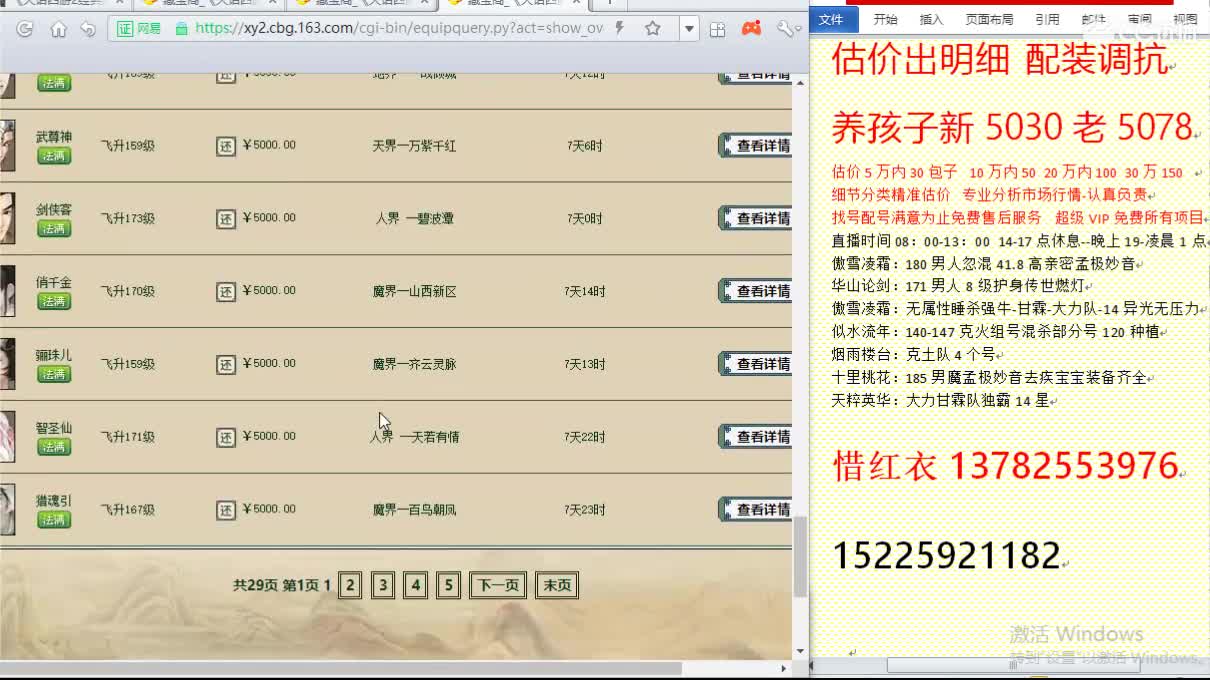The height and width of the screenshot is (680, 1210).
Task: Open 武尊神 character avatar thumbnail
Action: click(7, 146)
